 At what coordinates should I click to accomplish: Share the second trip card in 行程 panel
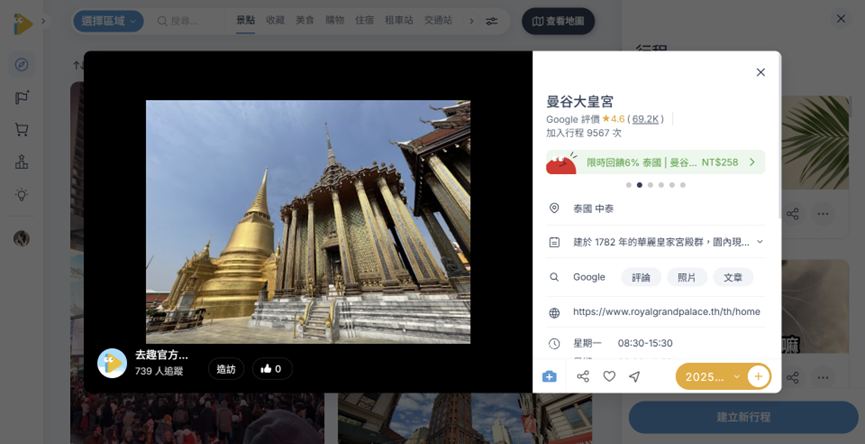793,377
